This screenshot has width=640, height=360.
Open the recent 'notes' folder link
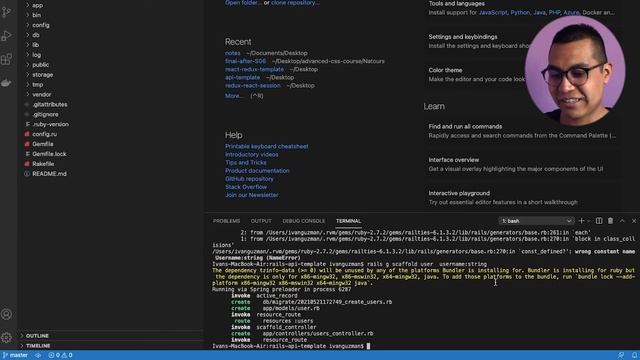point(233,53)
